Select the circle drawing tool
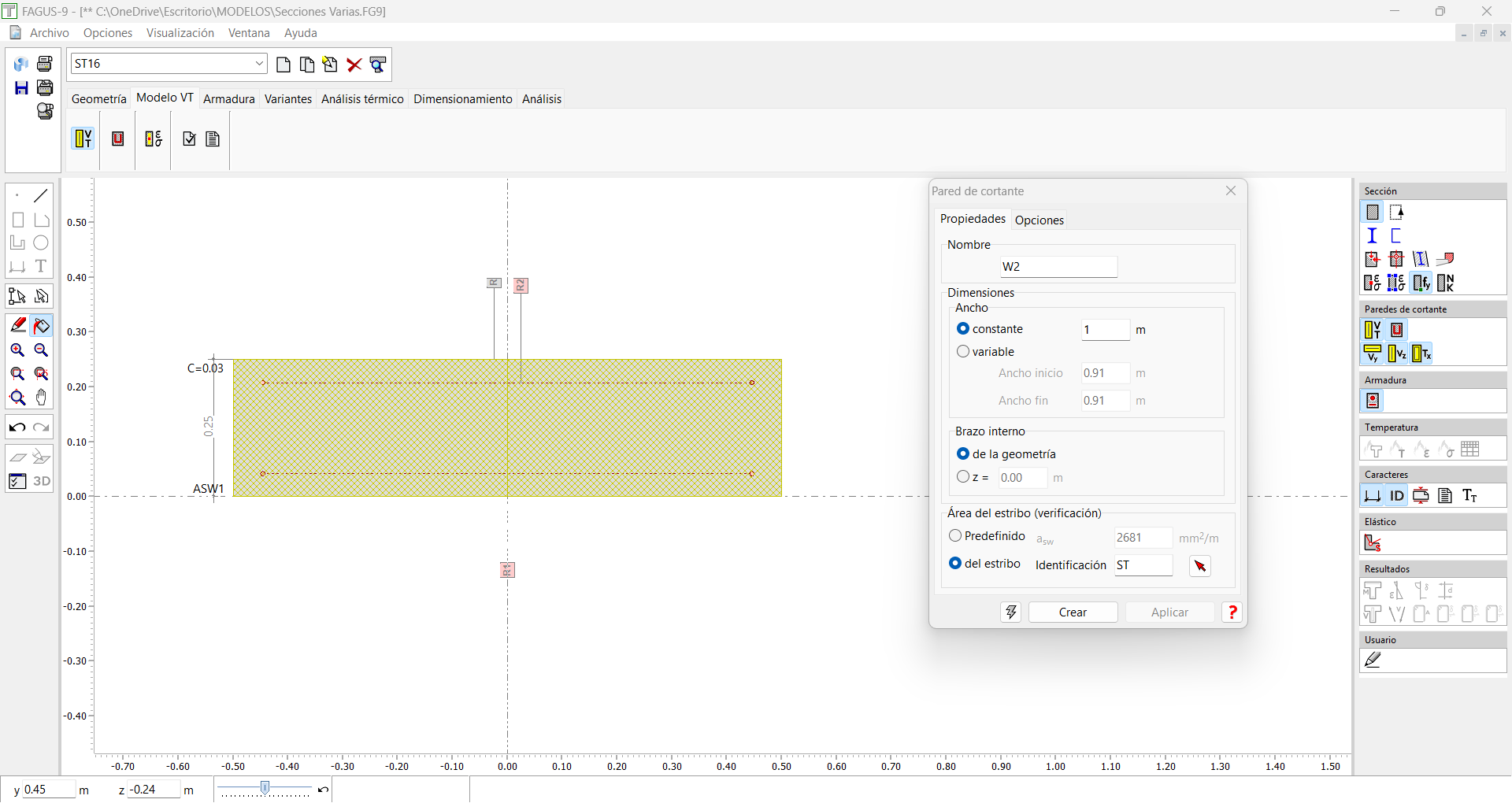The width and height of the screenshot is (1512, 803). [x=41, y=243]
